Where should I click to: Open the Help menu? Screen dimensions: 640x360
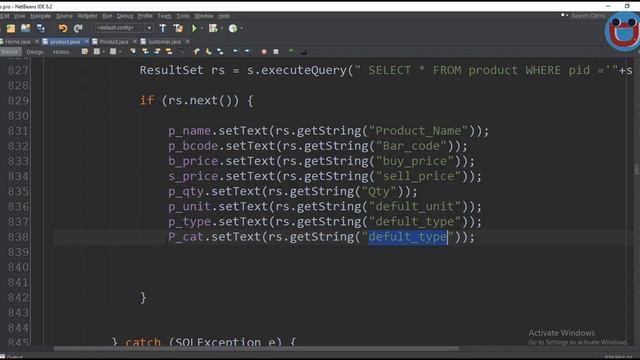224,16
